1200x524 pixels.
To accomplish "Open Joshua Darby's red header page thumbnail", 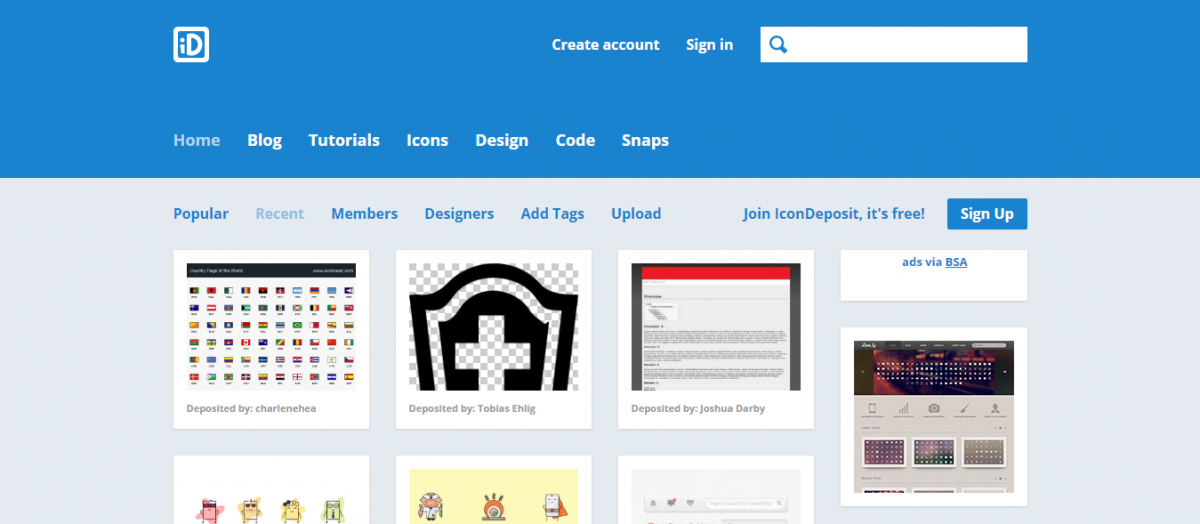I will click(x=716, y=327).
